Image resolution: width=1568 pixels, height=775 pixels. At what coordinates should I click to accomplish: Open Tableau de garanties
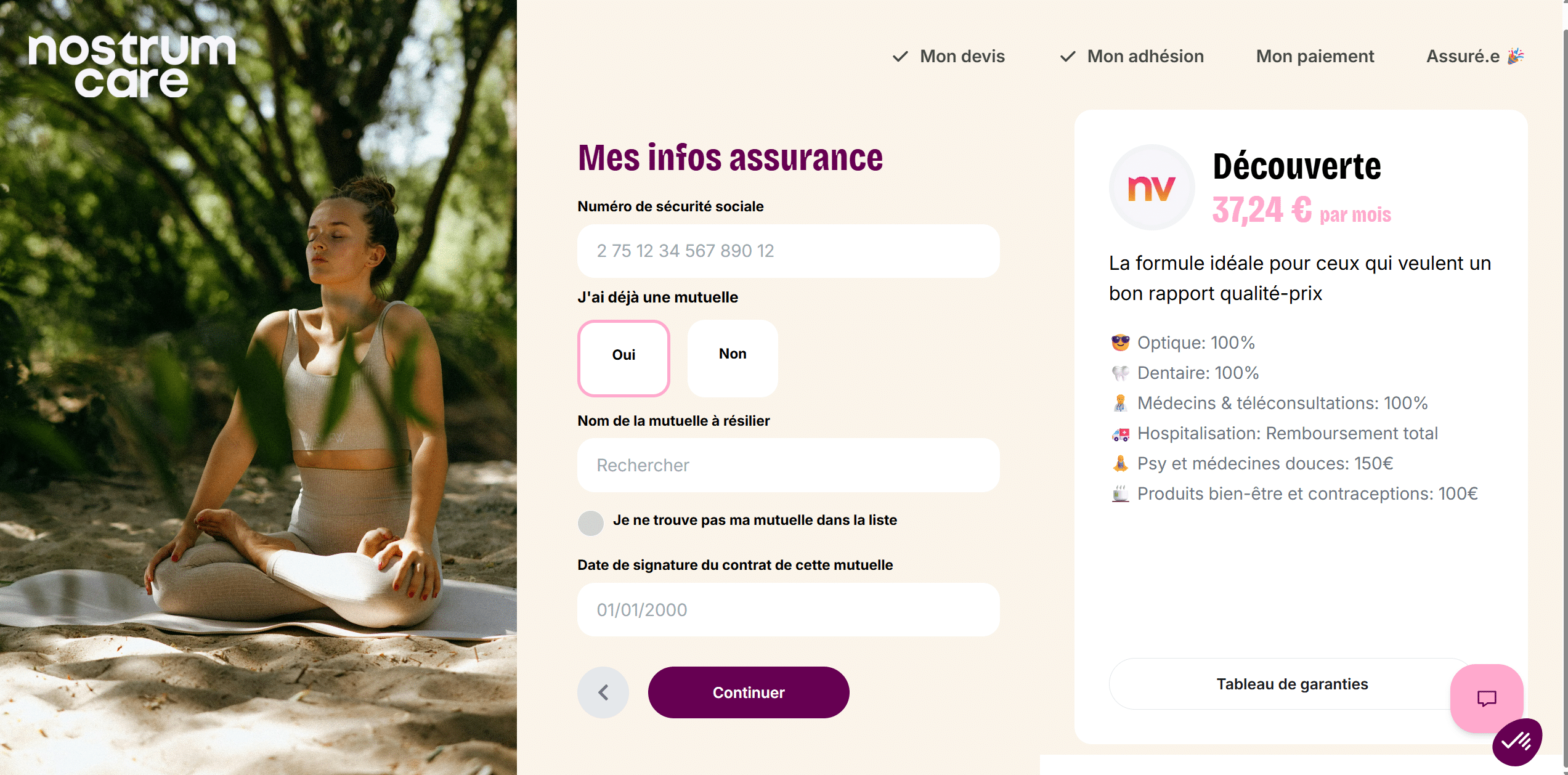1292,684
